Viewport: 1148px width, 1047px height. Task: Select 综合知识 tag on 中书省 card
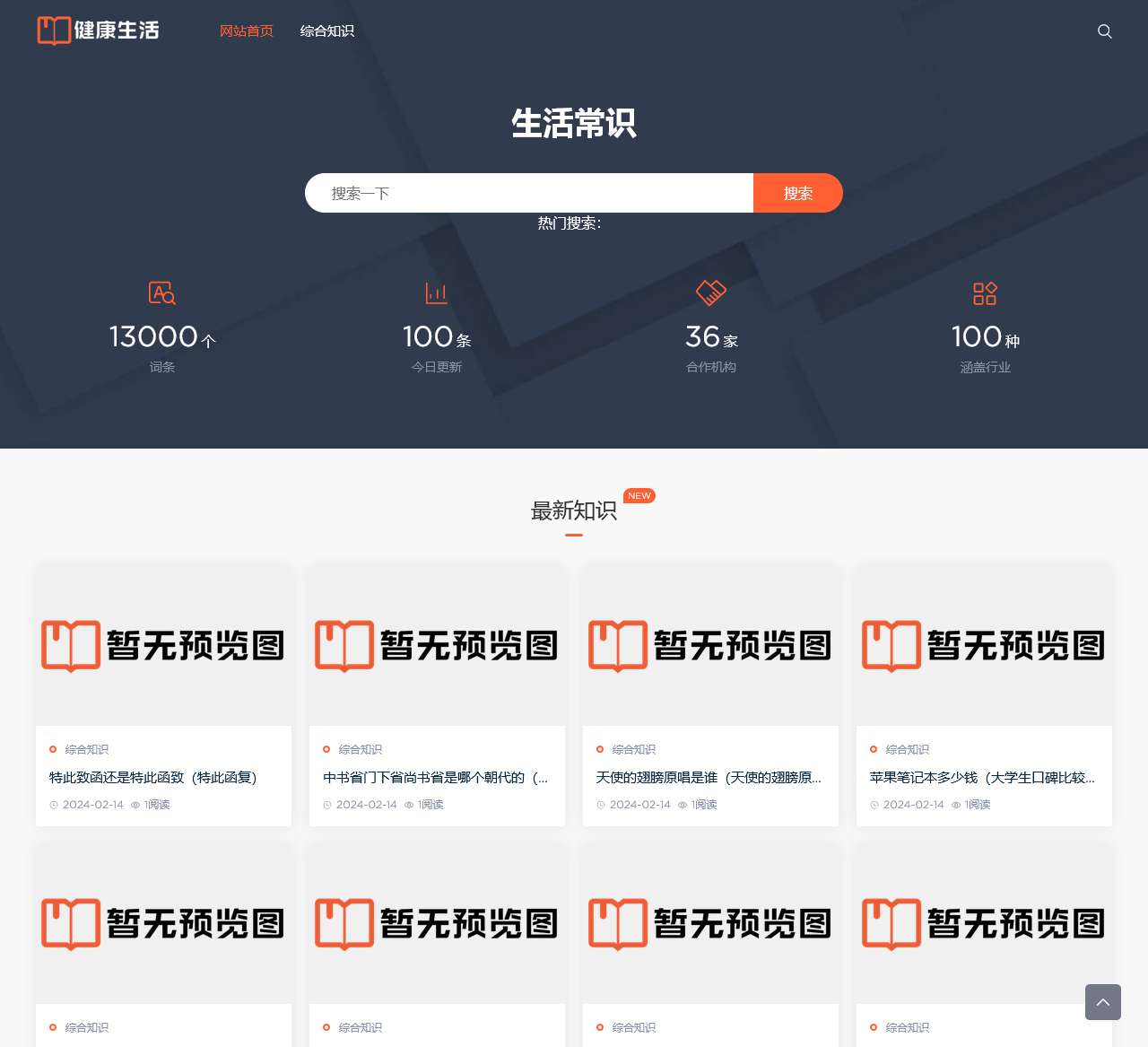click(x=360, y=750)
